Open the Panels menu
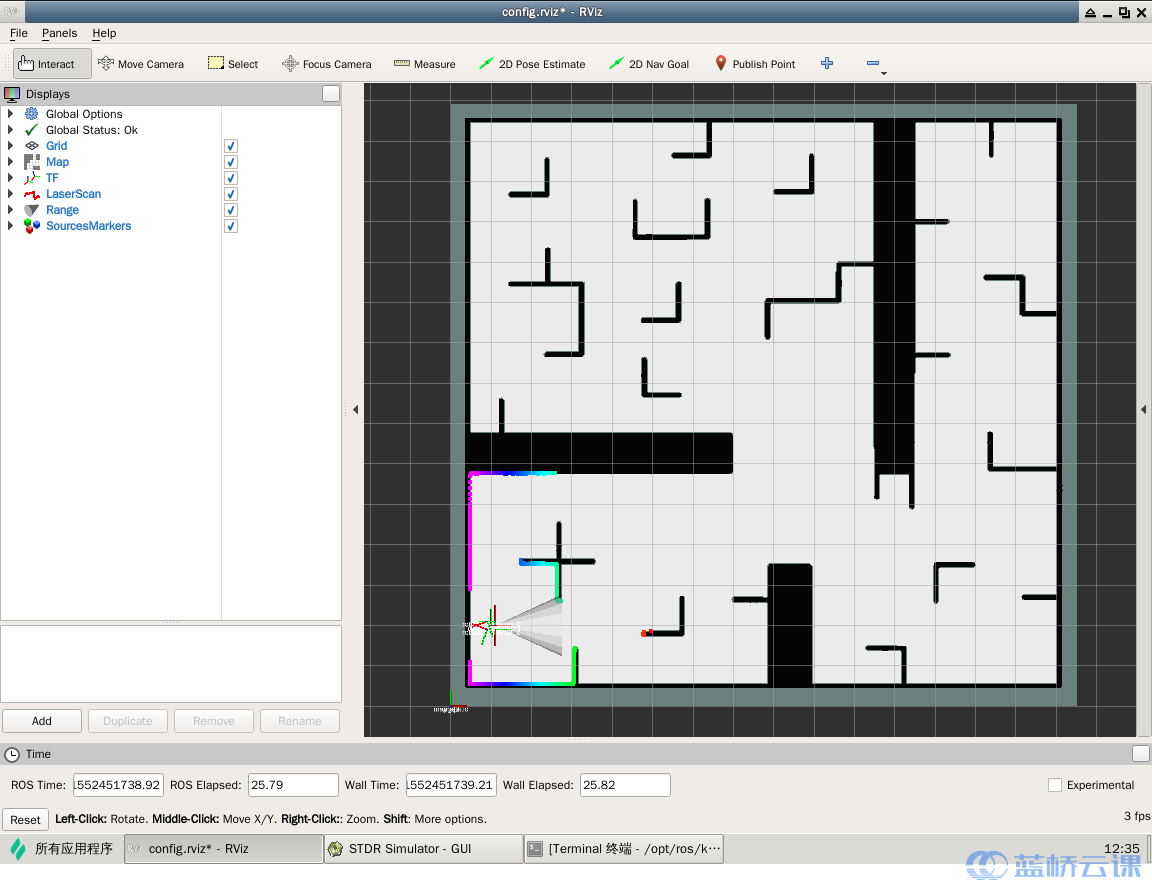The image size is (1152, 896). click(59, 33)
